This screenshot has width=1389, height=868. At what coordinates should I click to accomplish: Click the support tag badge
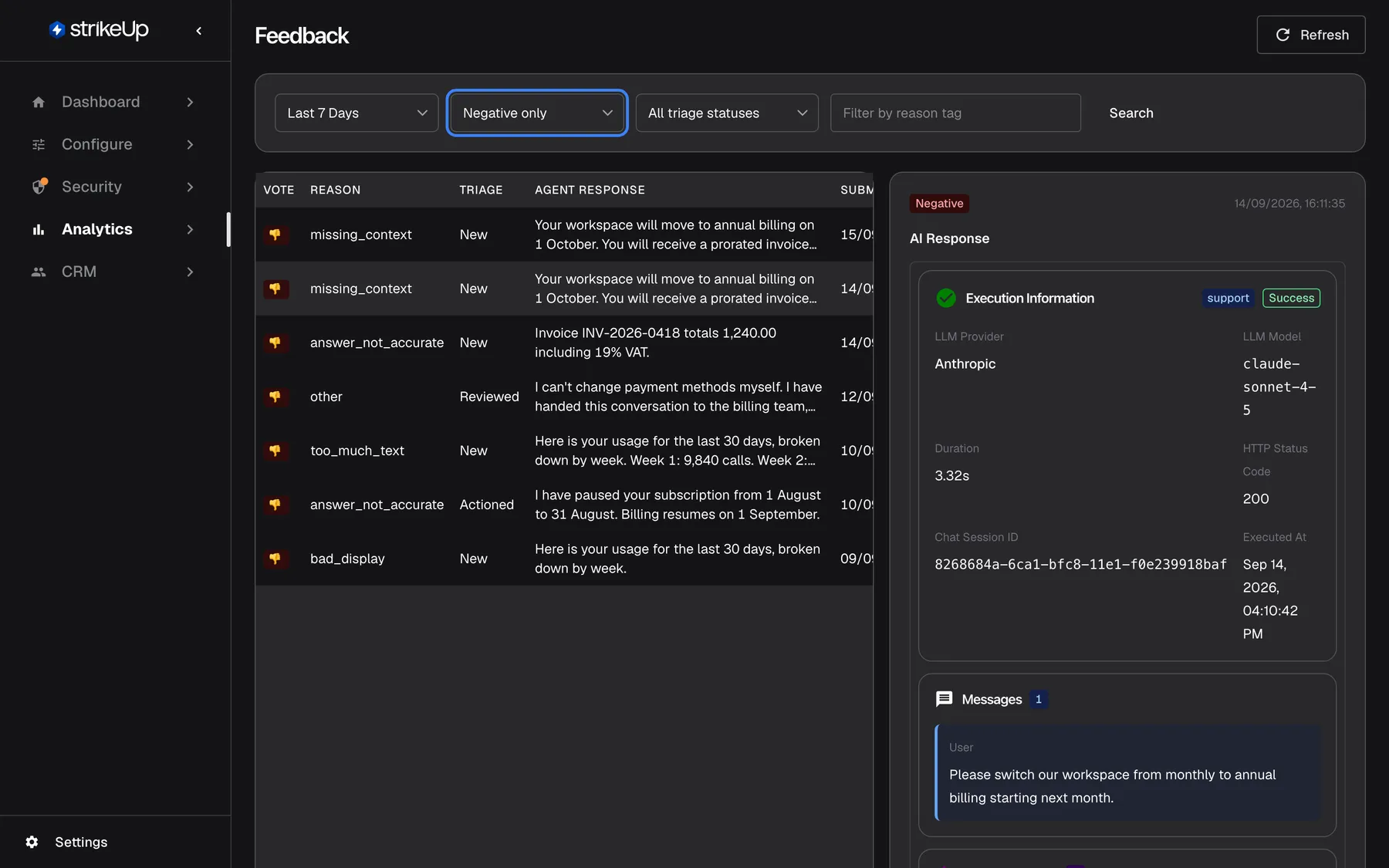[1228, 298]
